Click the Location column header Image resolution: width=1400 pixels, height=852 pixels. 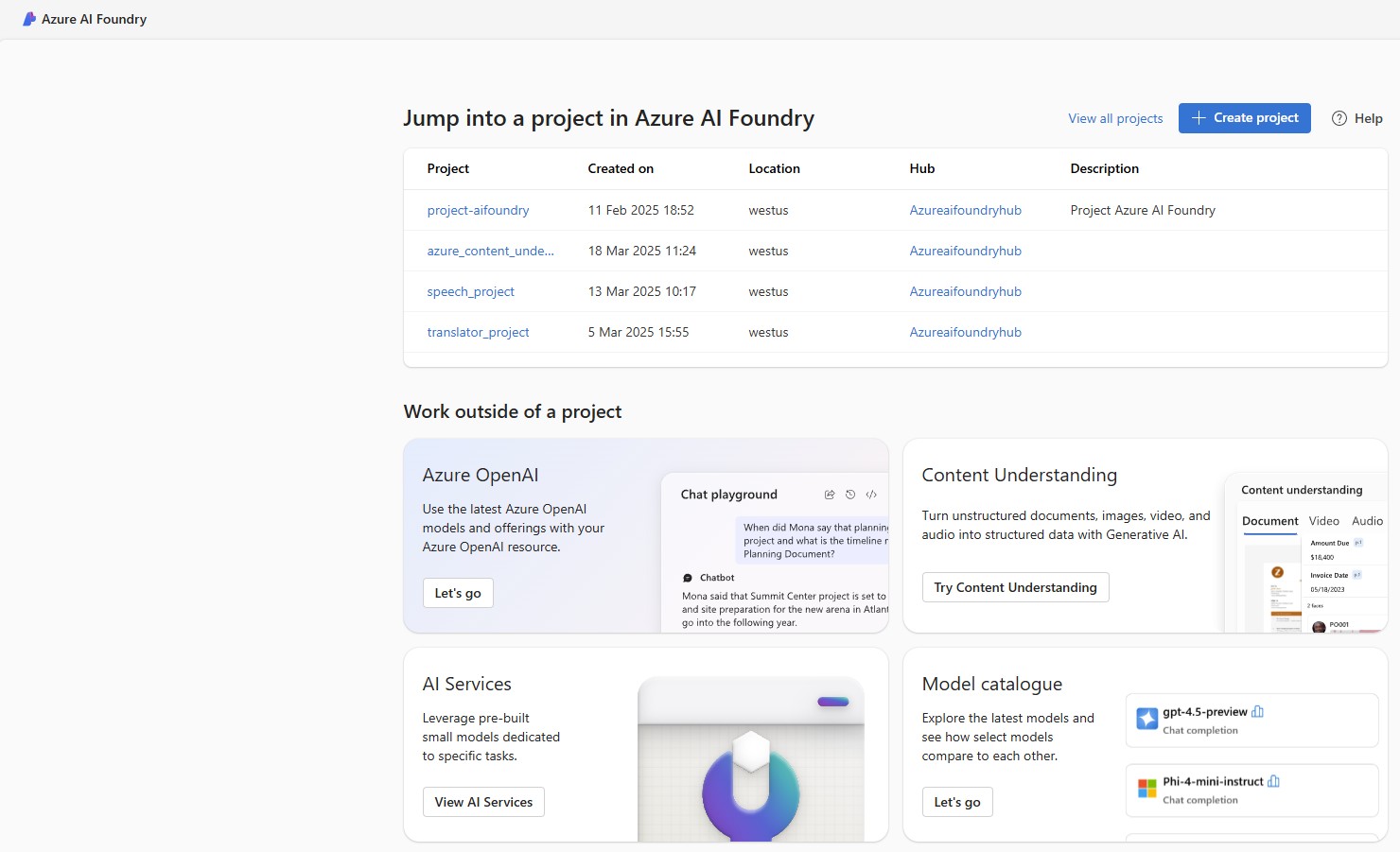click(775, 168)
